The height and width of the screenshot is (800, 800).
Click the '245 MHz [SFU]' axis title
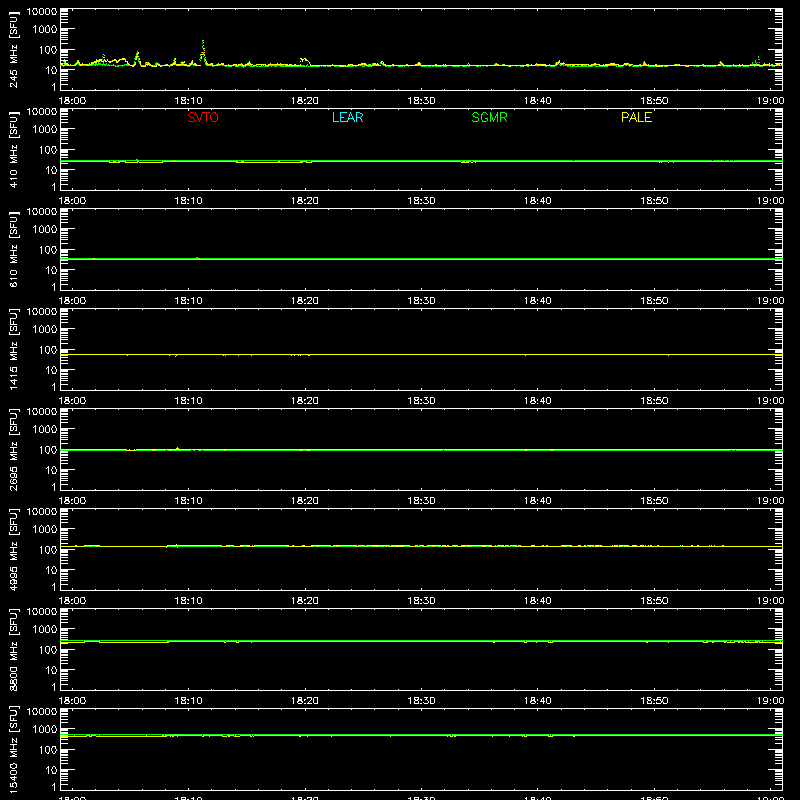tap(13, 49)
